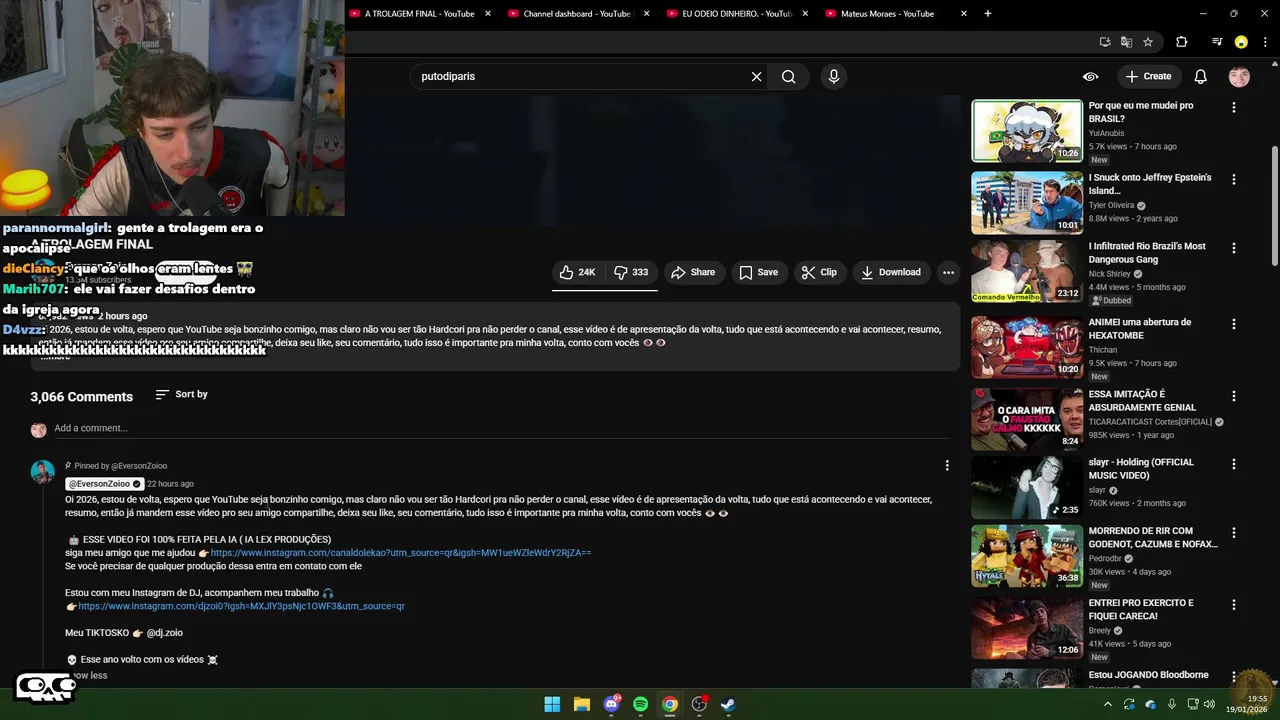Dislike the video showing 333
The height and width of the screenshot is (720, 1280).
tap(631, 272)
